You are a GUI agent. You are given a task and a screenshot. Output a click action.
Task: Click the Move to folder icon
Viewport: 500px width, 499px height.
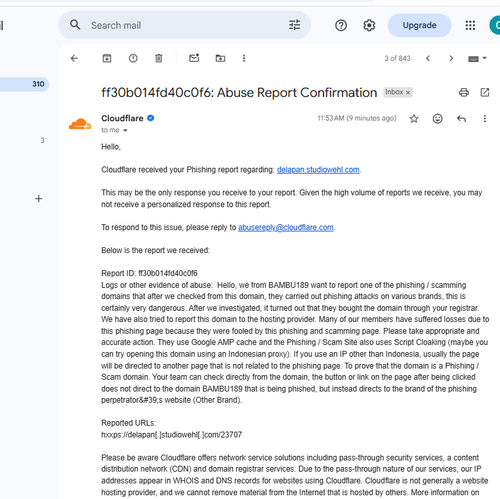point(220,58)
